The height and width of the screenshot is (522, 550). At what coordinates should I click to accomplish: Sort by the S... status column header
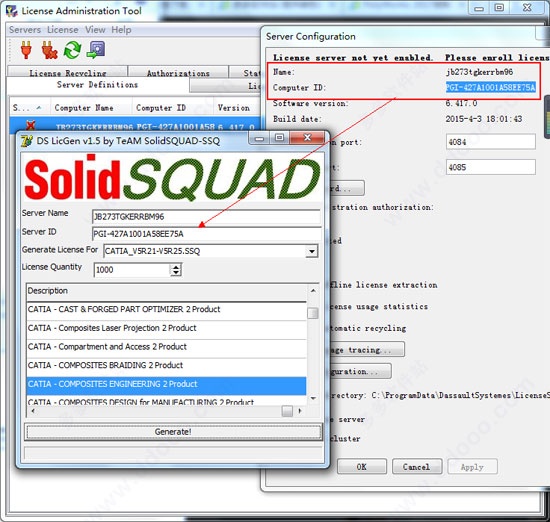pos(30,108)
